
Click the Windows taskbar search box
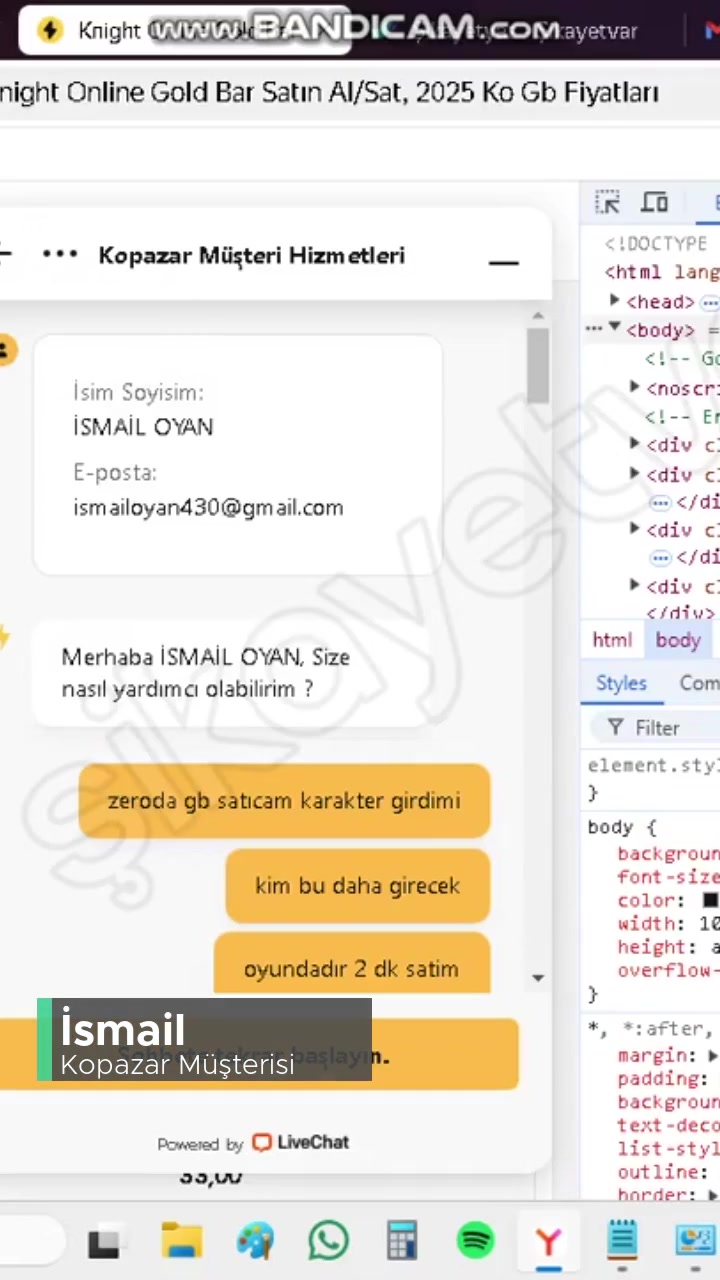30,1242
